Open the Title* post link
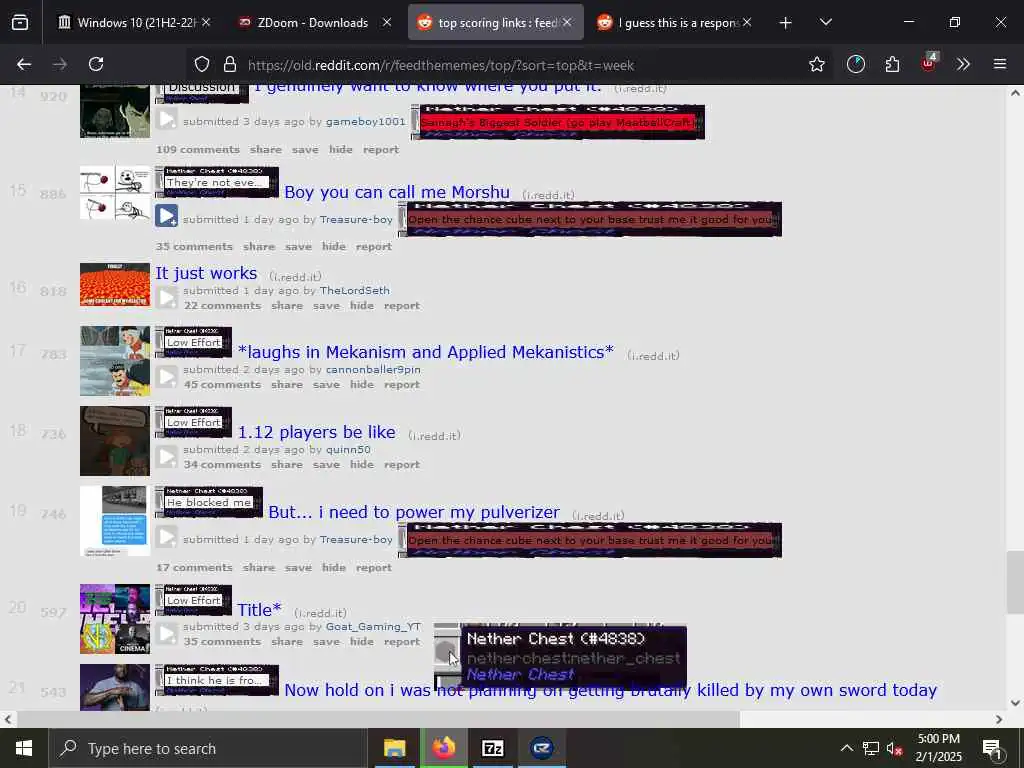The width and height of the screenshot is (1024, 768). 259,610
